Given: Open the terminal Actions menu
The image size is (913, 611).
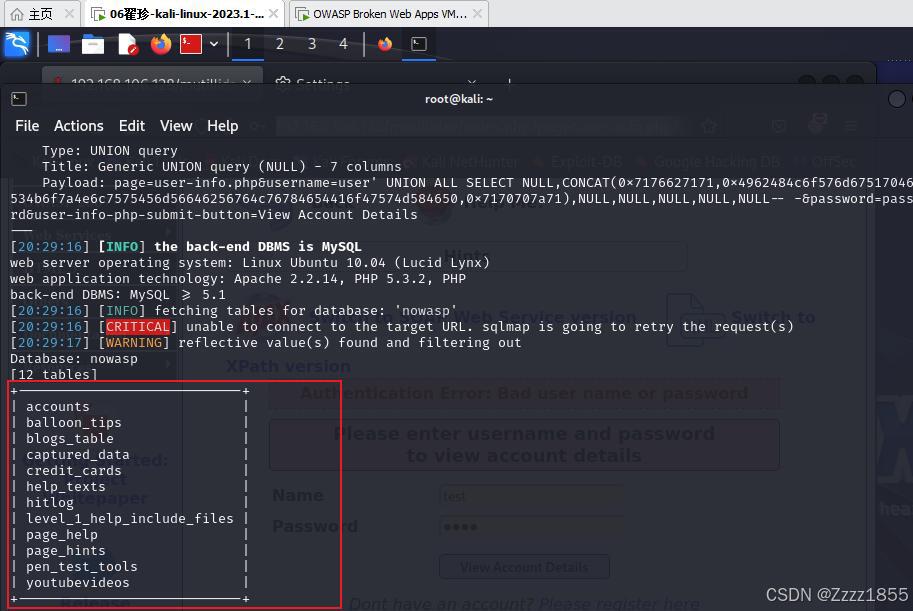Looking at the screenshot, I should [x=79, y=126].
